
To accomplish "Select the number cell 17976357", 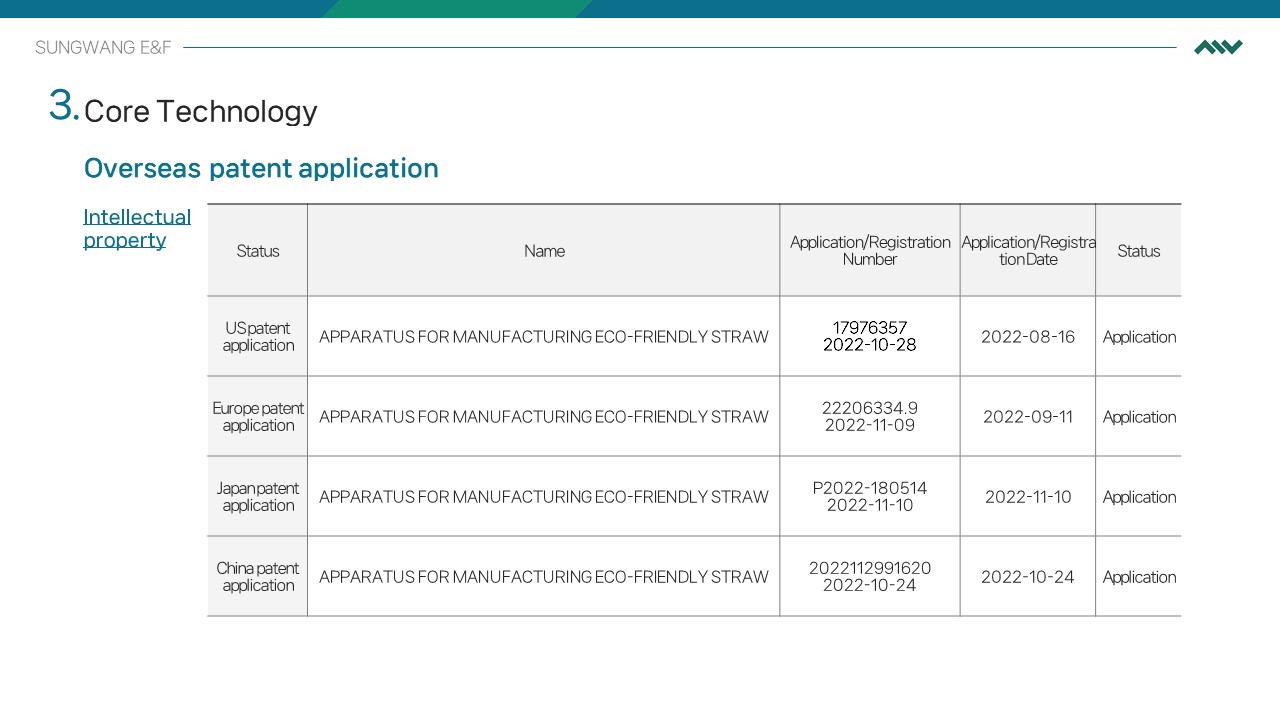I will tap(870, 337).
